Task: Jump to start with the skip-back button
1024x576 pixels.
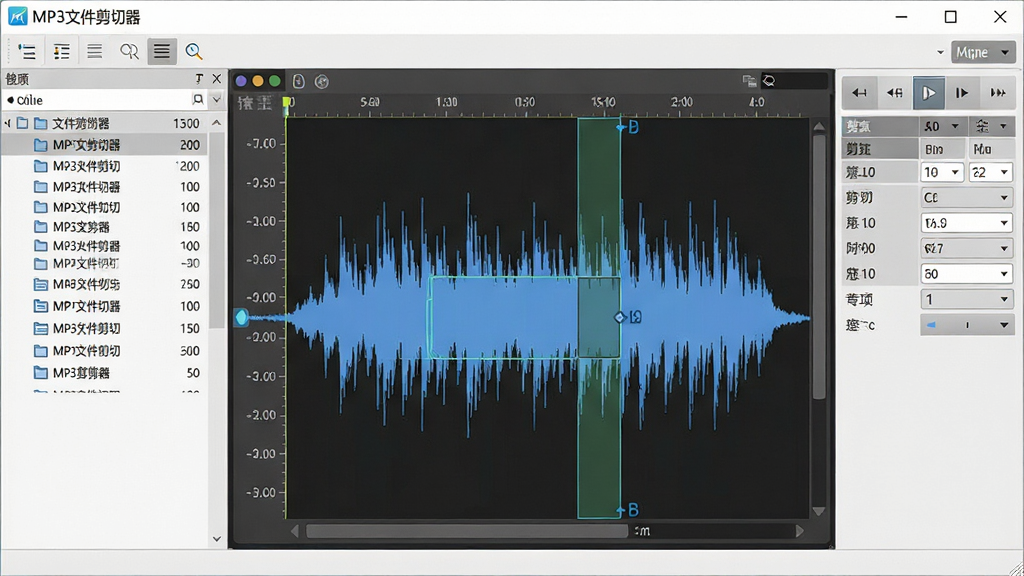Action: point(859,93)
